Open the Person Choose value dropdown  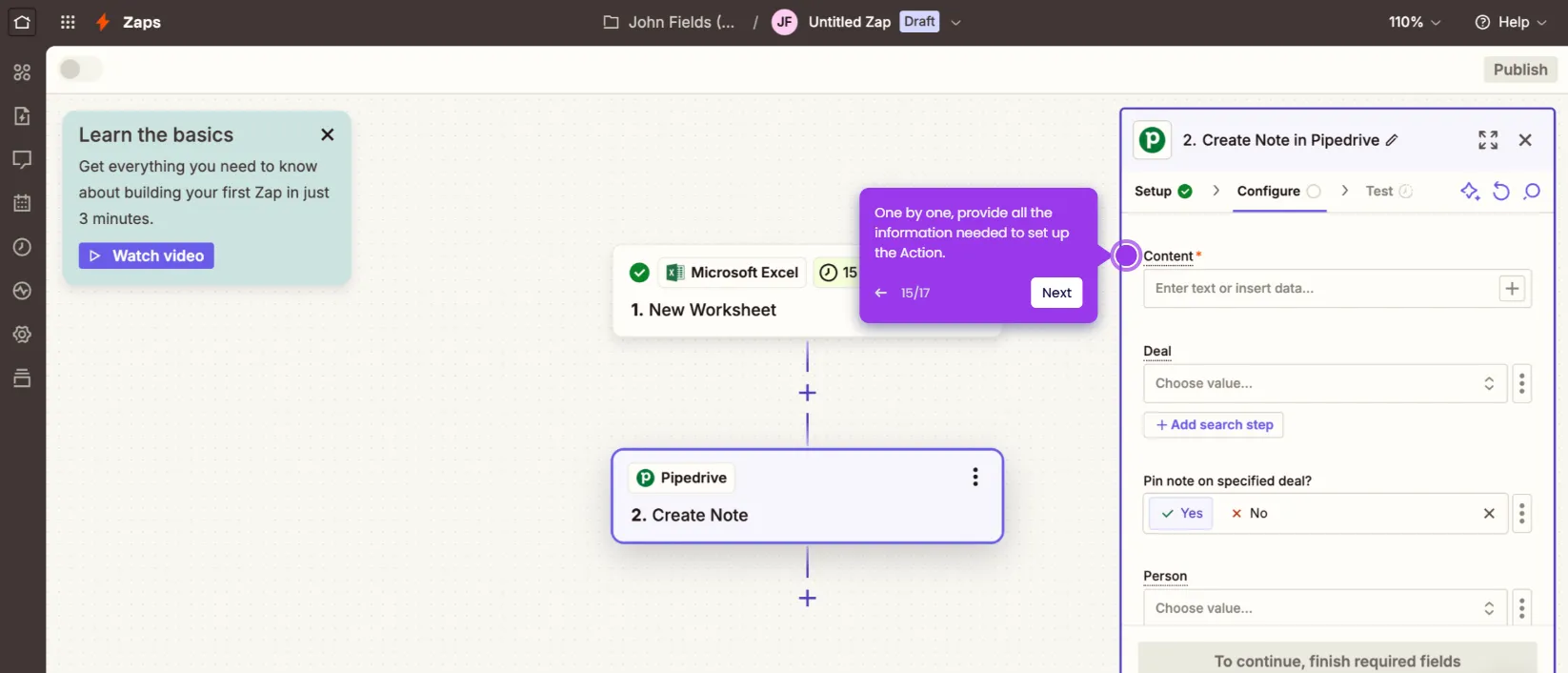pos(1325,607)
